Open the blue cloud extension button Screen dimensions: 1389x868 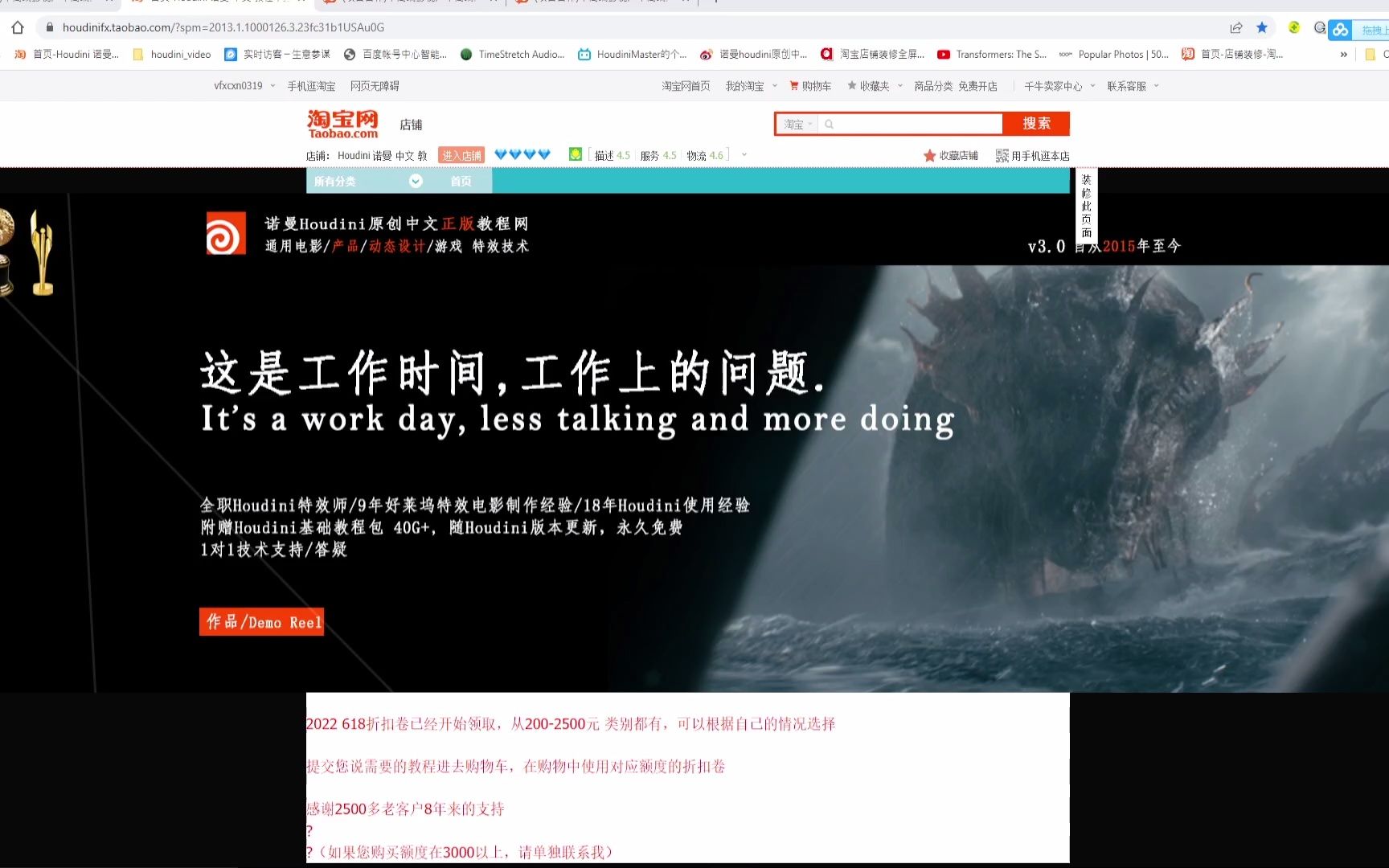pyautogui.click(x=1340, y=31)
